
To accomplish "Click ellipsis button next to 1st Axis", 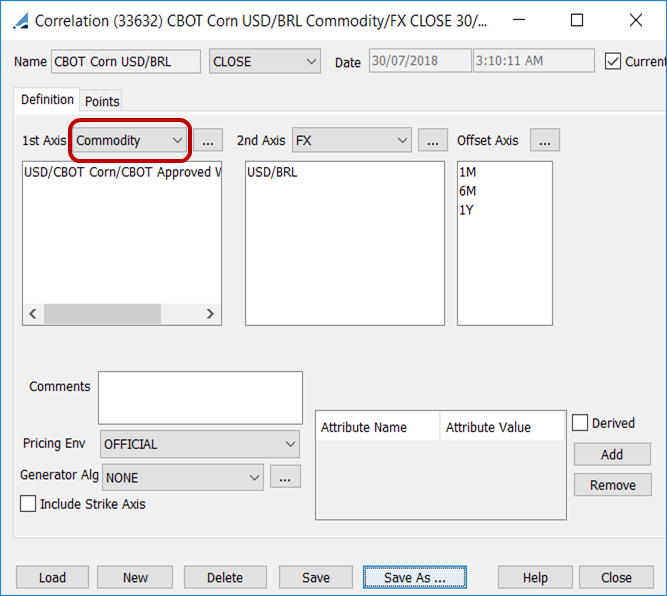I will pos(208,140).
